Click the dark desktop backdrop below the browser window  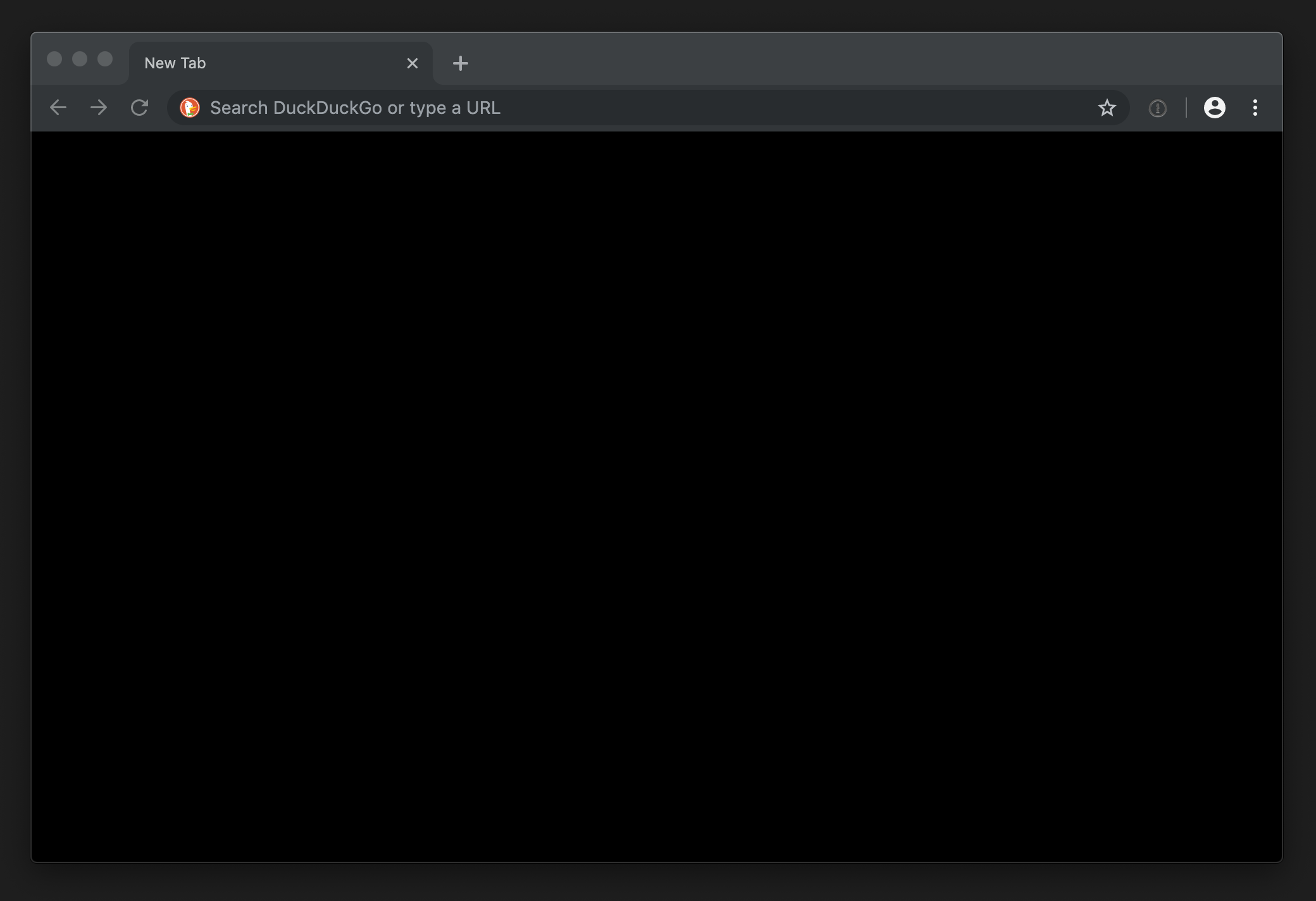click(x=658, y=883)
